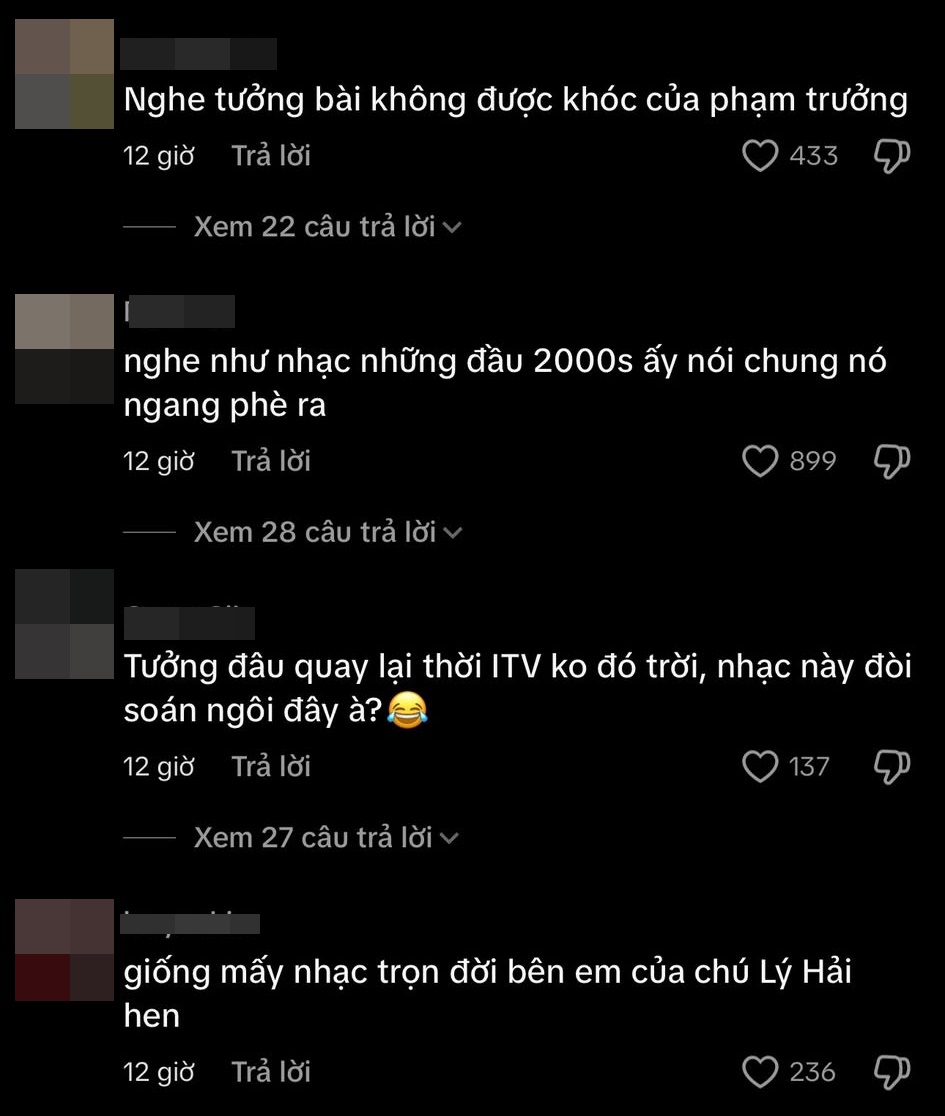This screenshot has width=945, height=1116.
Task: Expand Xem 22 câu trả lời
Action: coord(328,227)
